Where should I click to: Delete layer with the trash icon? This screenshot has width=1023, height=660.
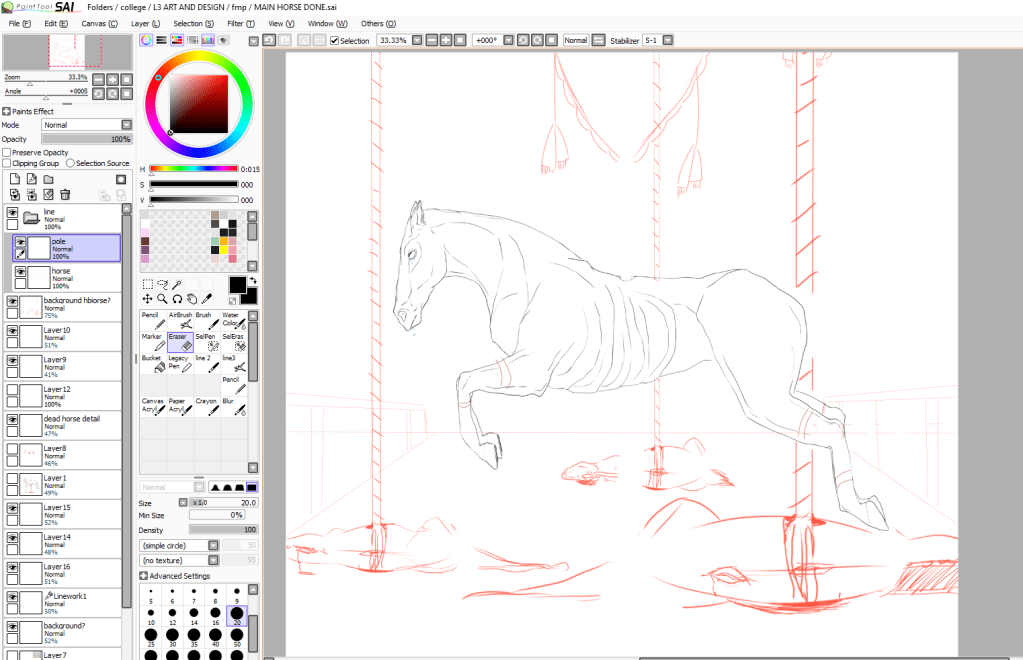pyautogui.click(x=65, y=194)
